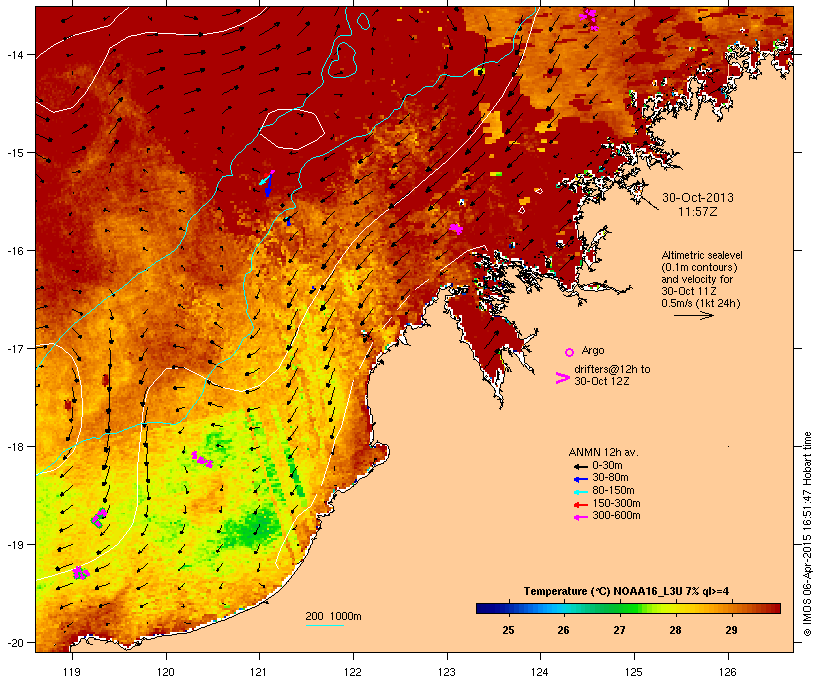Click magenta drifter marker near 124.5E at top edge
The height and width of the screenshot is (680, 820).
(x=589, y=17)
